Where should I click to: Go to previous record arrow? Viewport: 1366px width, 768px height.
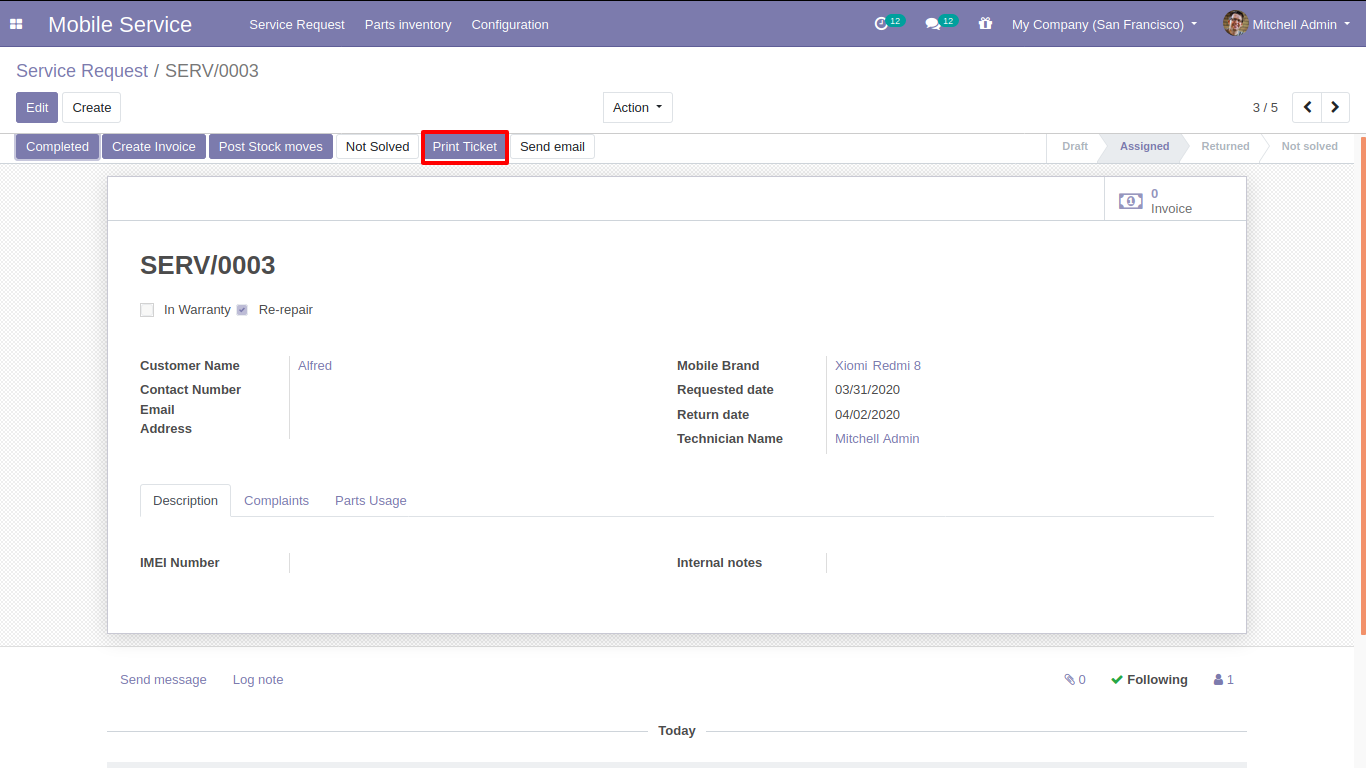1307,107
